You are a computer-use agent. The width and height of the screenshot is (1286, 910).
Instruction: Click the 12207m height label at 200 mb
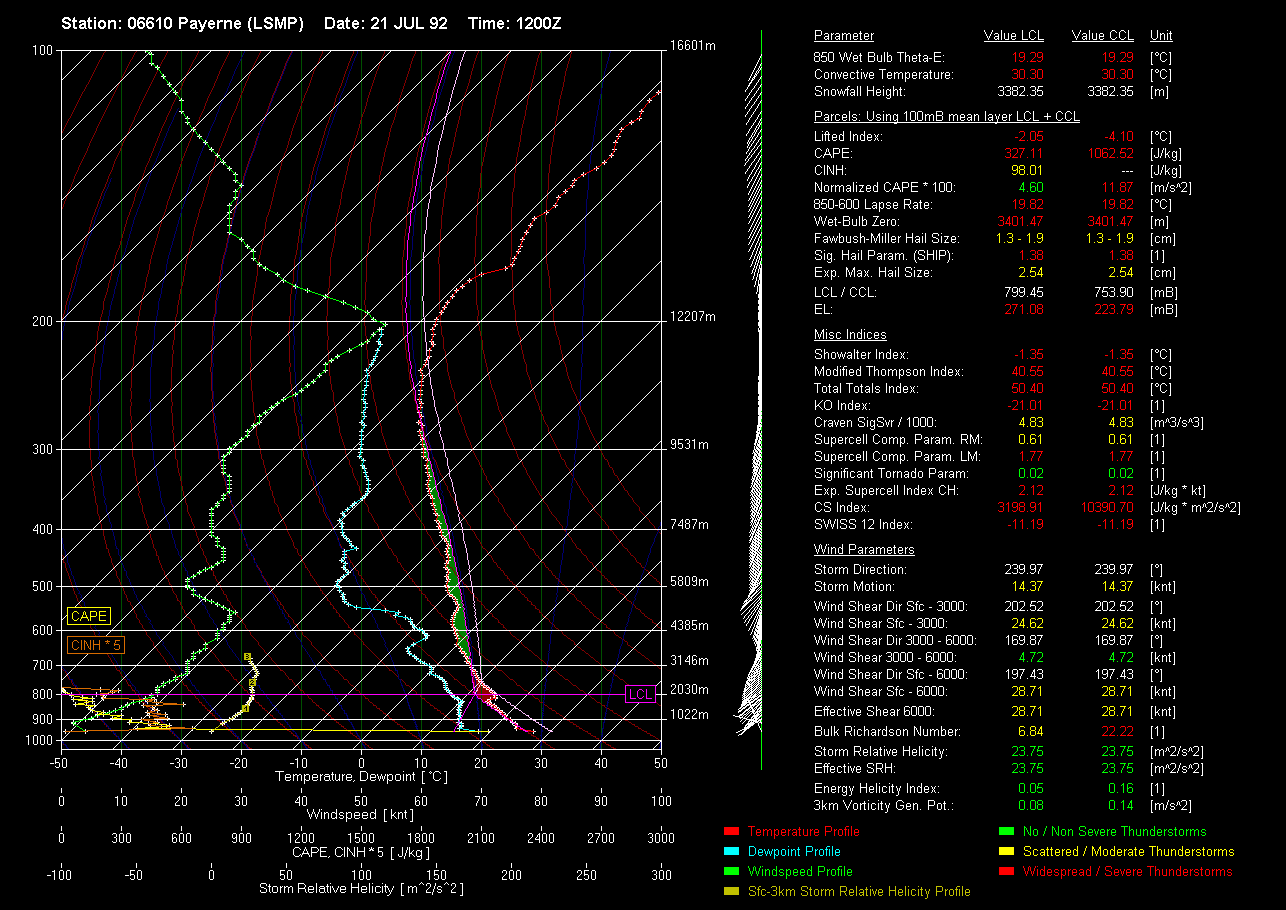tap(695, 317)
